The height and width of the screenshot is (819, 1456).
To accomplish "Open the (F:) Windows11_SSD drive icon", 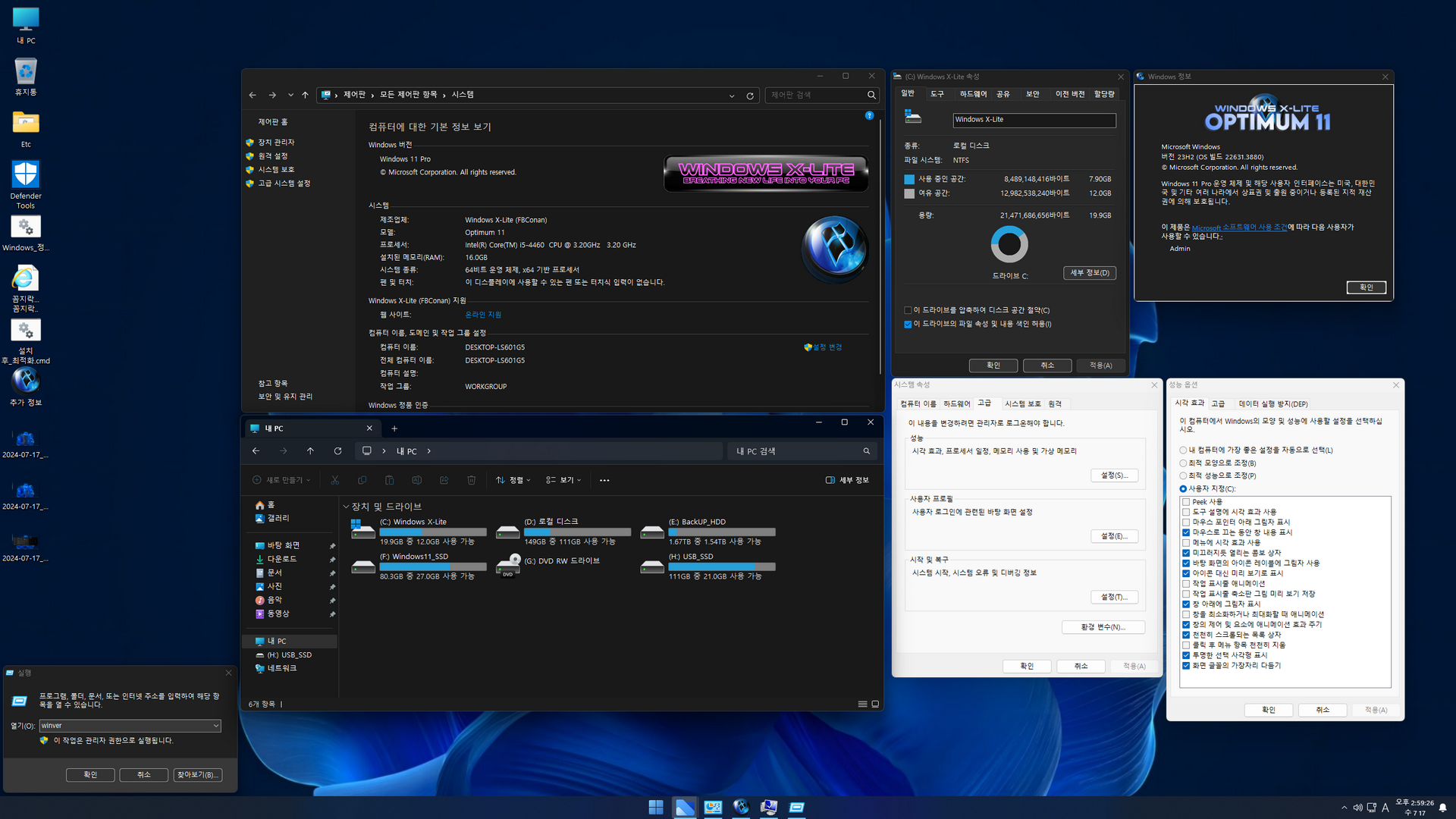I will [x=363, y=566].
